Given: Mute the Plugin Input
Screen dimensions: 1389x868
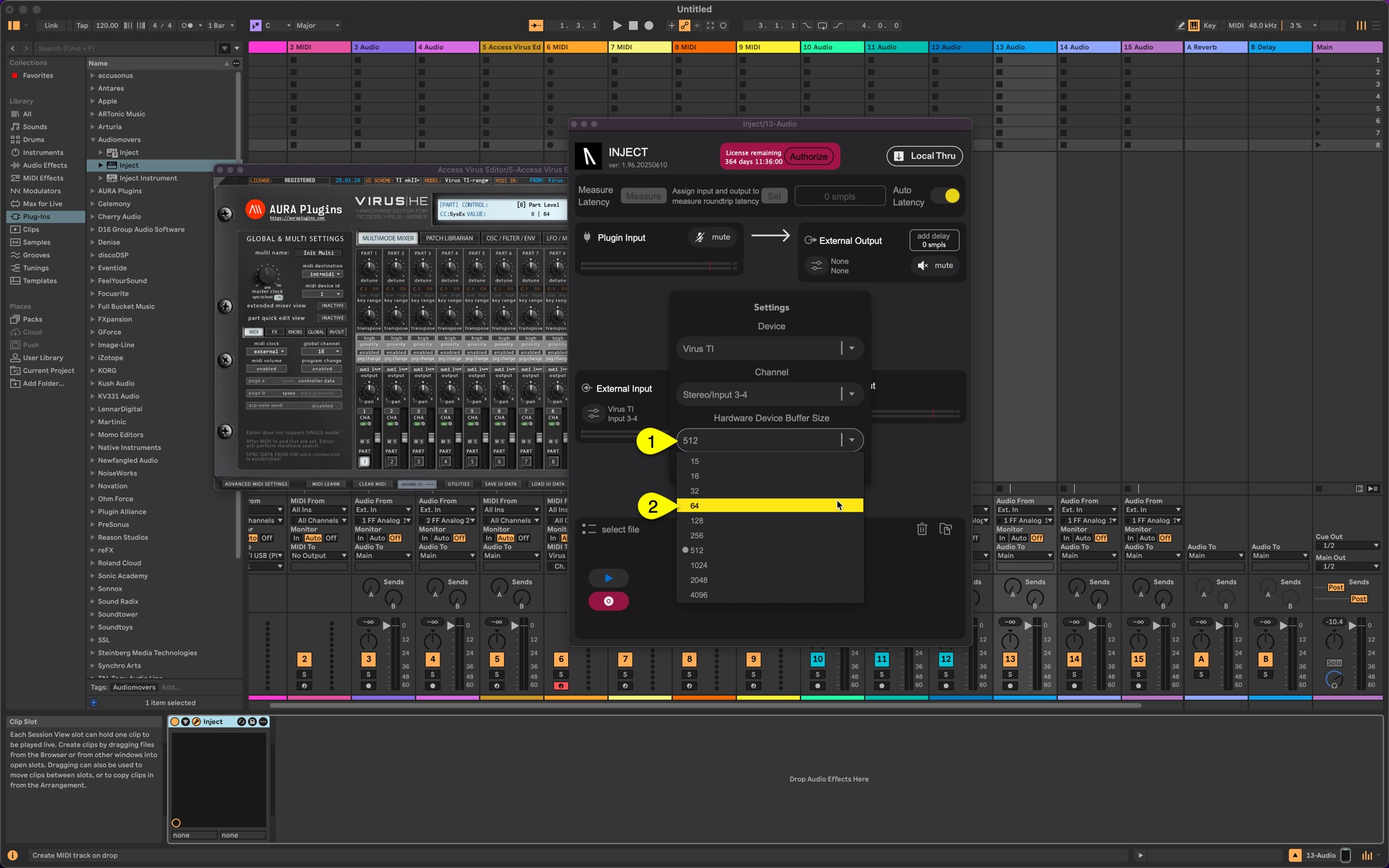Looking at the screenshot, I should 713,237.
